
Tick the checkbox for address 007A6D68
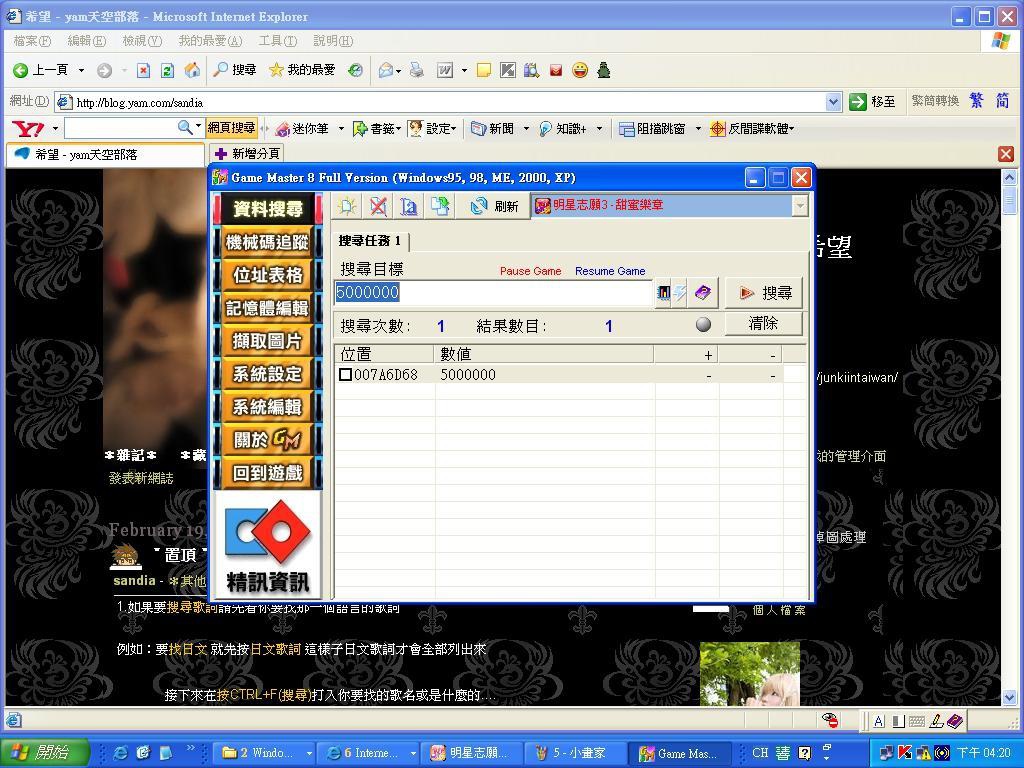coord(345,375)
